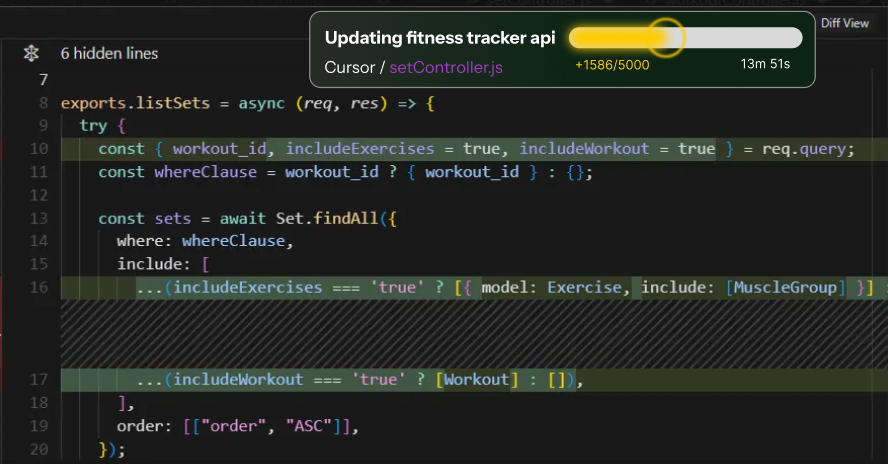Click the "ASC" string on line 19

click(309, 425)
